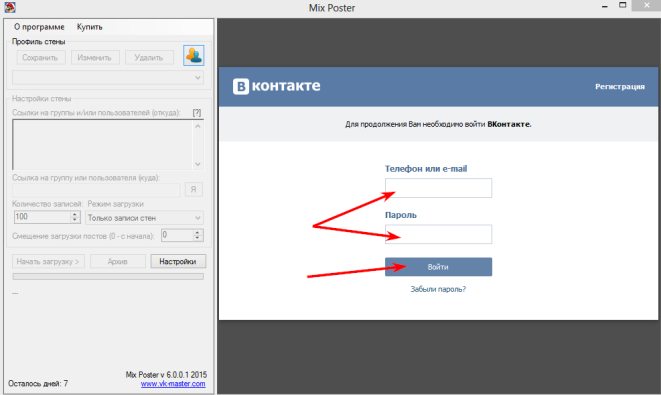This screenshot has height=395, width=661.
Task: Click the down arrow of links scrollbar
Action: pyautogui.click(x=198, y=164)
